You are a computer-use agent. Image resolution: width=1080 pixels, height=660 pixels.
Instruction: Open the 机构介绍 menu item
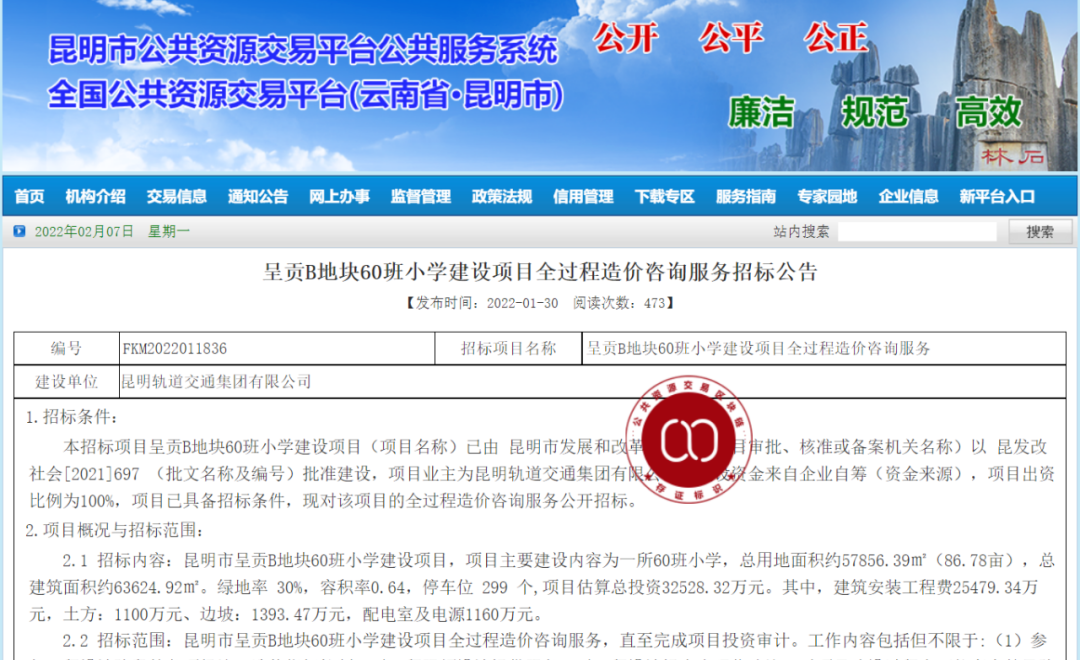95,197
